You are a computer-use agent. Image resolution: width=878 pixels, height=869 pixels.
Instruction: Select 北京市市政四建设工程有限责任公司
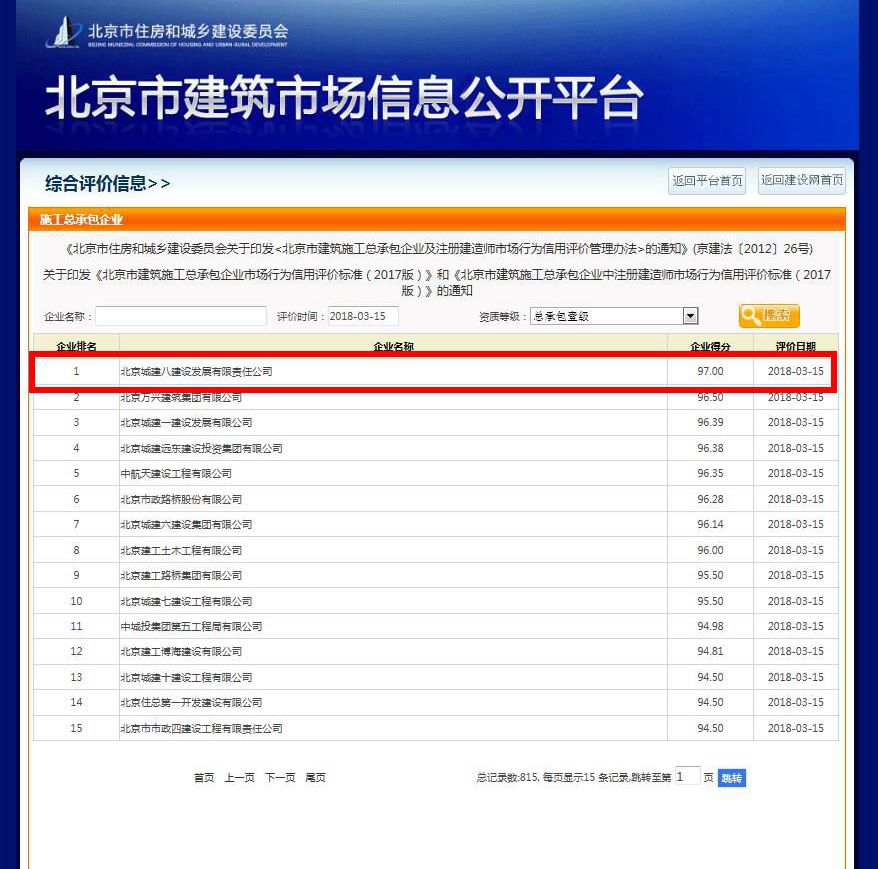point(202,728)
